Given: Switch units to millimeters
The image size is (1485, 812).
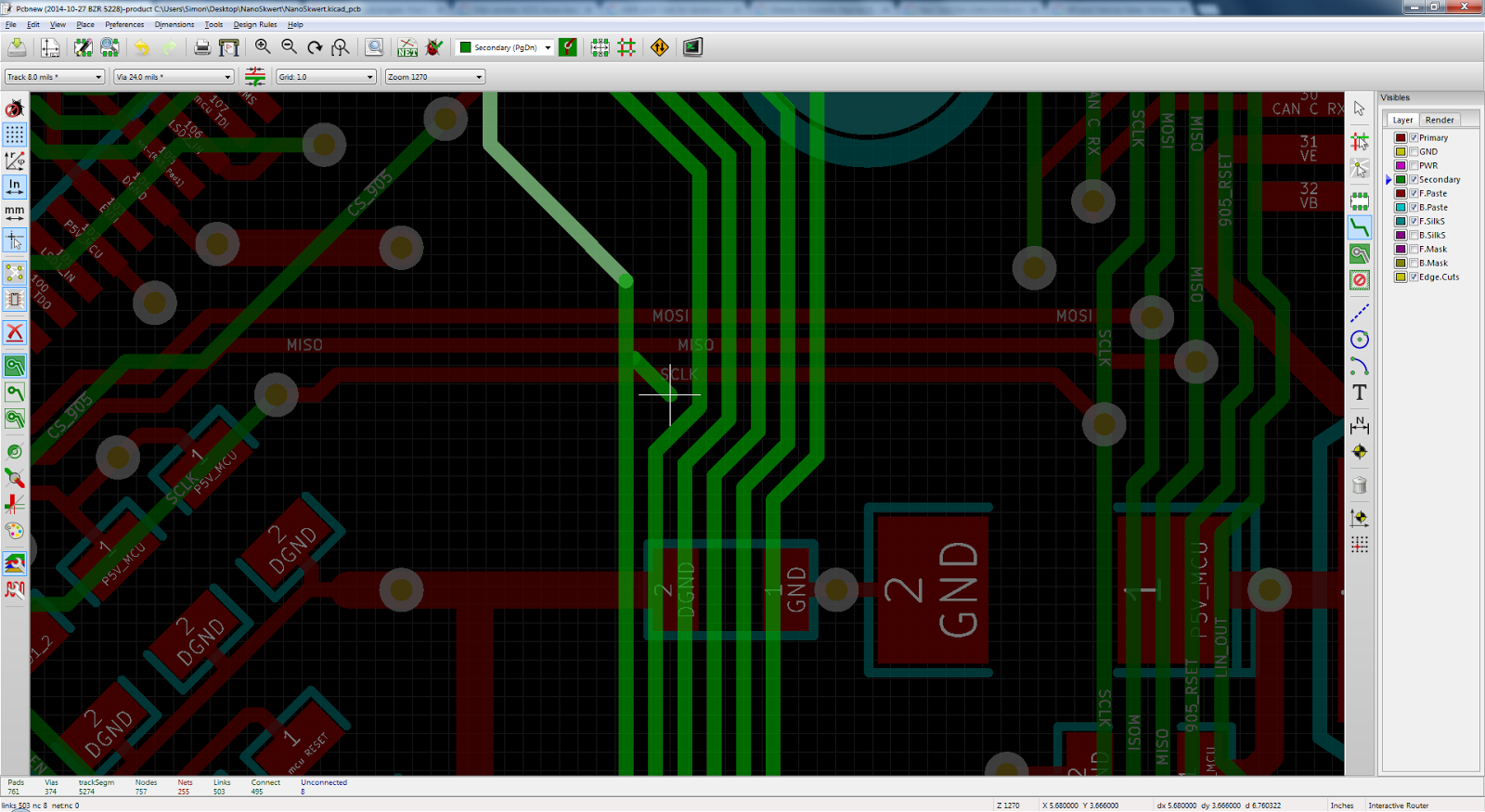Looking at the screenshot, I should [15, 213].
